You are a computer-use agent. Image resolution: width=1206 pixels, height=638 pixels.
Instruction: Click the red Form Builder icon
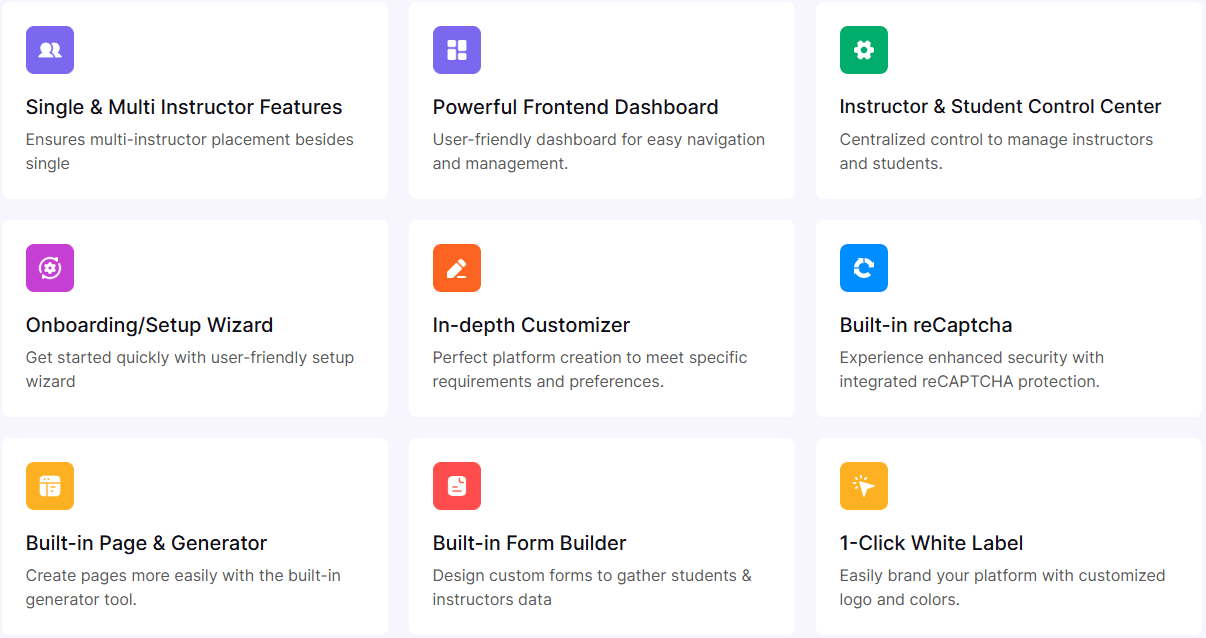(x=457, y=486)
